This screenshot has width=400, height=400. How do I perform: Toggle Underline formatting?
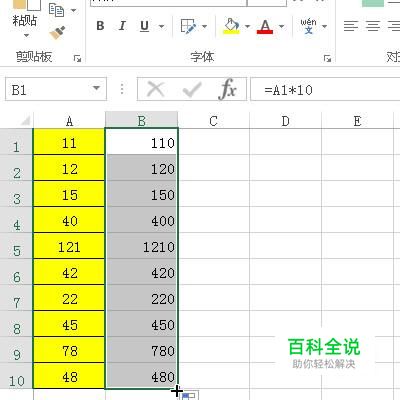coord(144,26)
